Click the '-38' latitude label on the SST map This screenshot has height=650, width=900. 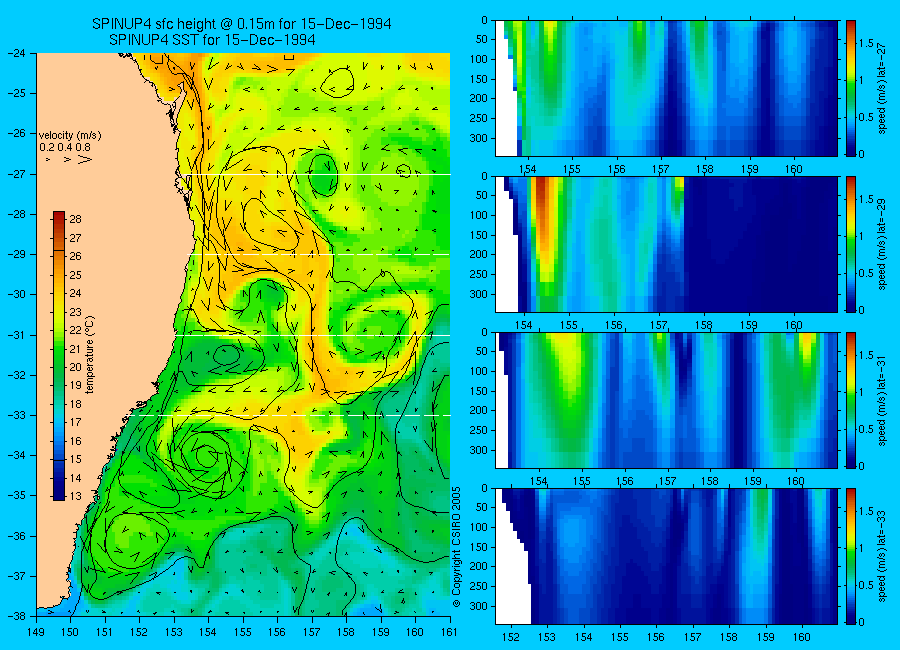15,616
